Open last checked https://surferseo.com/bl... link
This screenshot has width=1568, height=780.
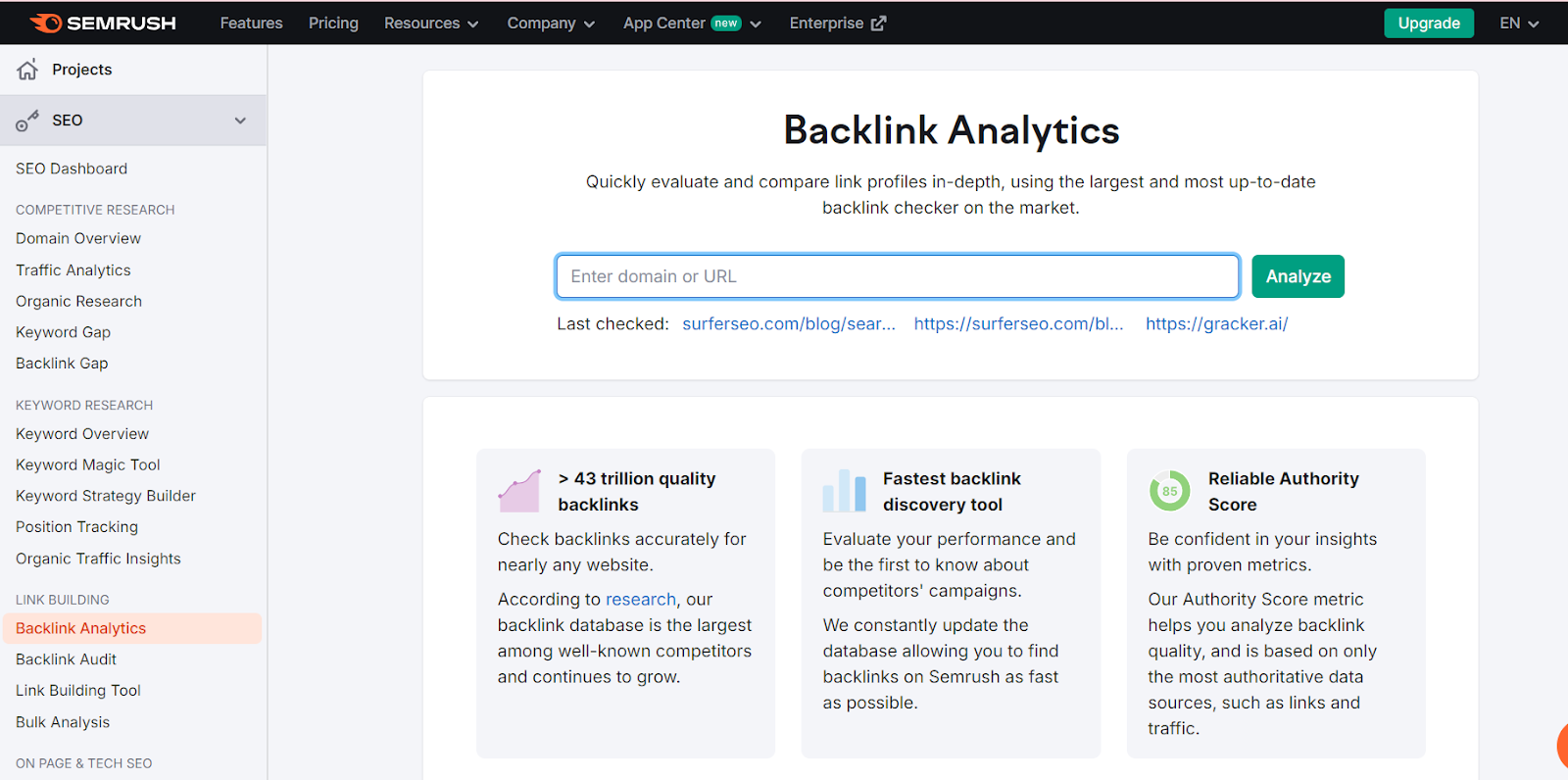pos(1019,324)
